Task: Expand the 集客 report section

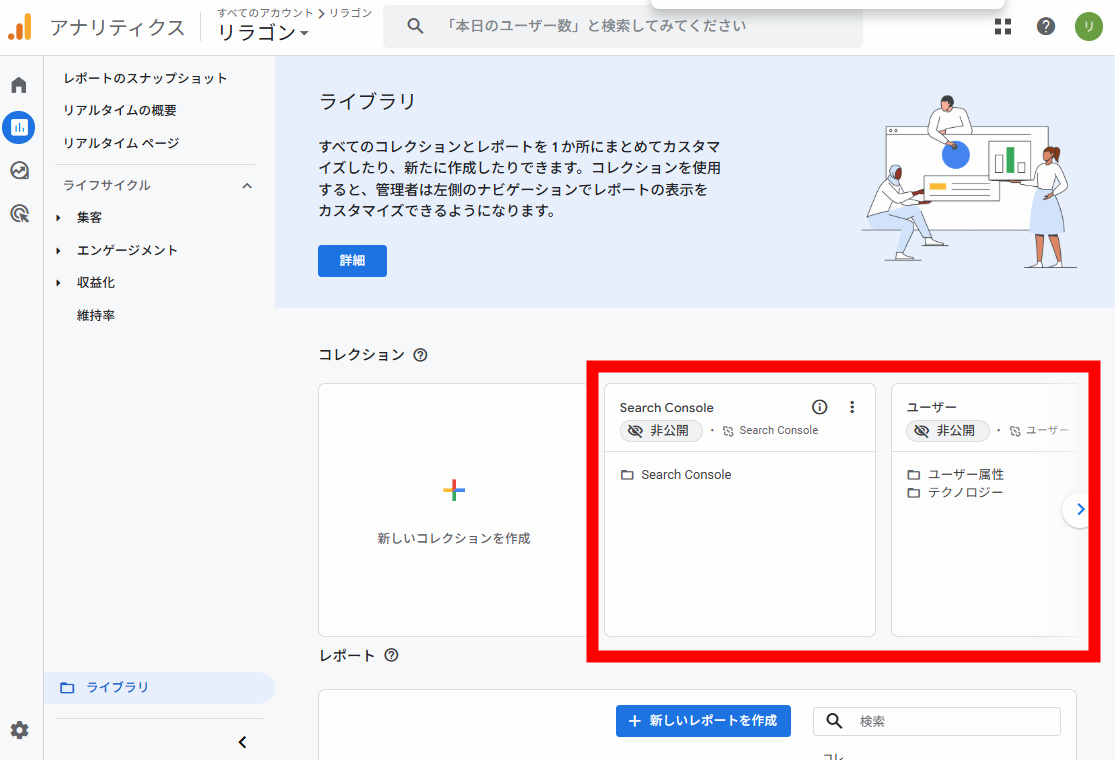Action: (89, 218)
